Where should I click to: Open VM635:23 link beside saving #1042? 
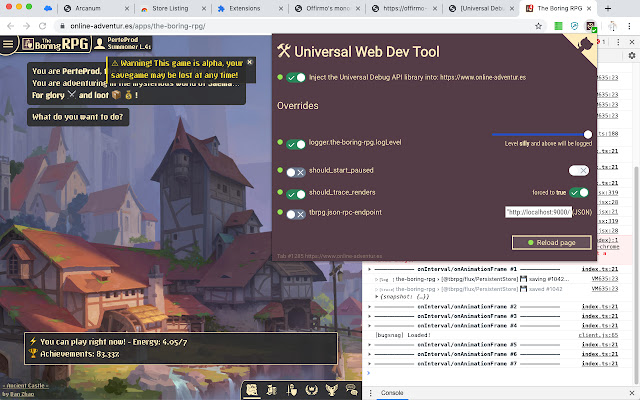605,279
